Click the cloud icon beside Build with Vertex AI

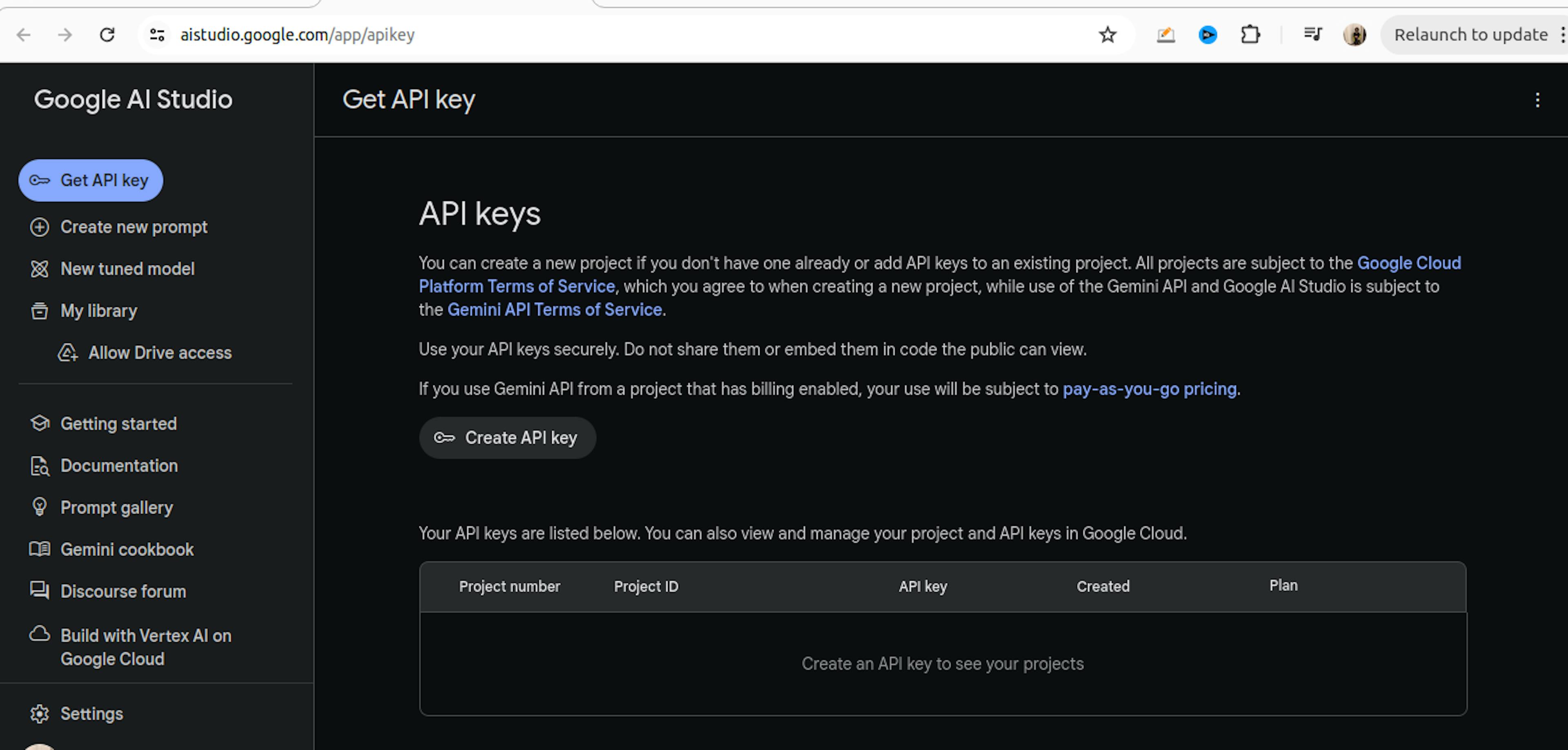(x=40, y=634)
